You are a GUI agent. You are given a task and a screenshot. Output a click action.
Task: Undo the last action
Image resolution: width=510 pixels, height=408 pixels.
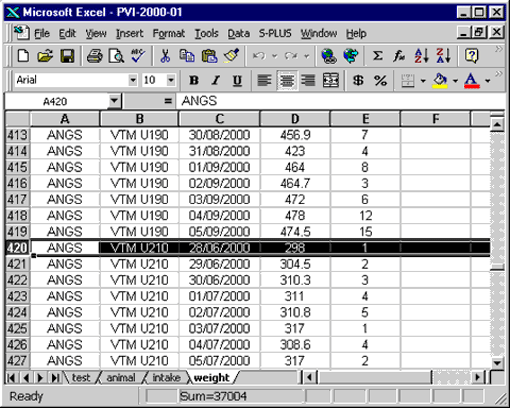click(259, 56)
